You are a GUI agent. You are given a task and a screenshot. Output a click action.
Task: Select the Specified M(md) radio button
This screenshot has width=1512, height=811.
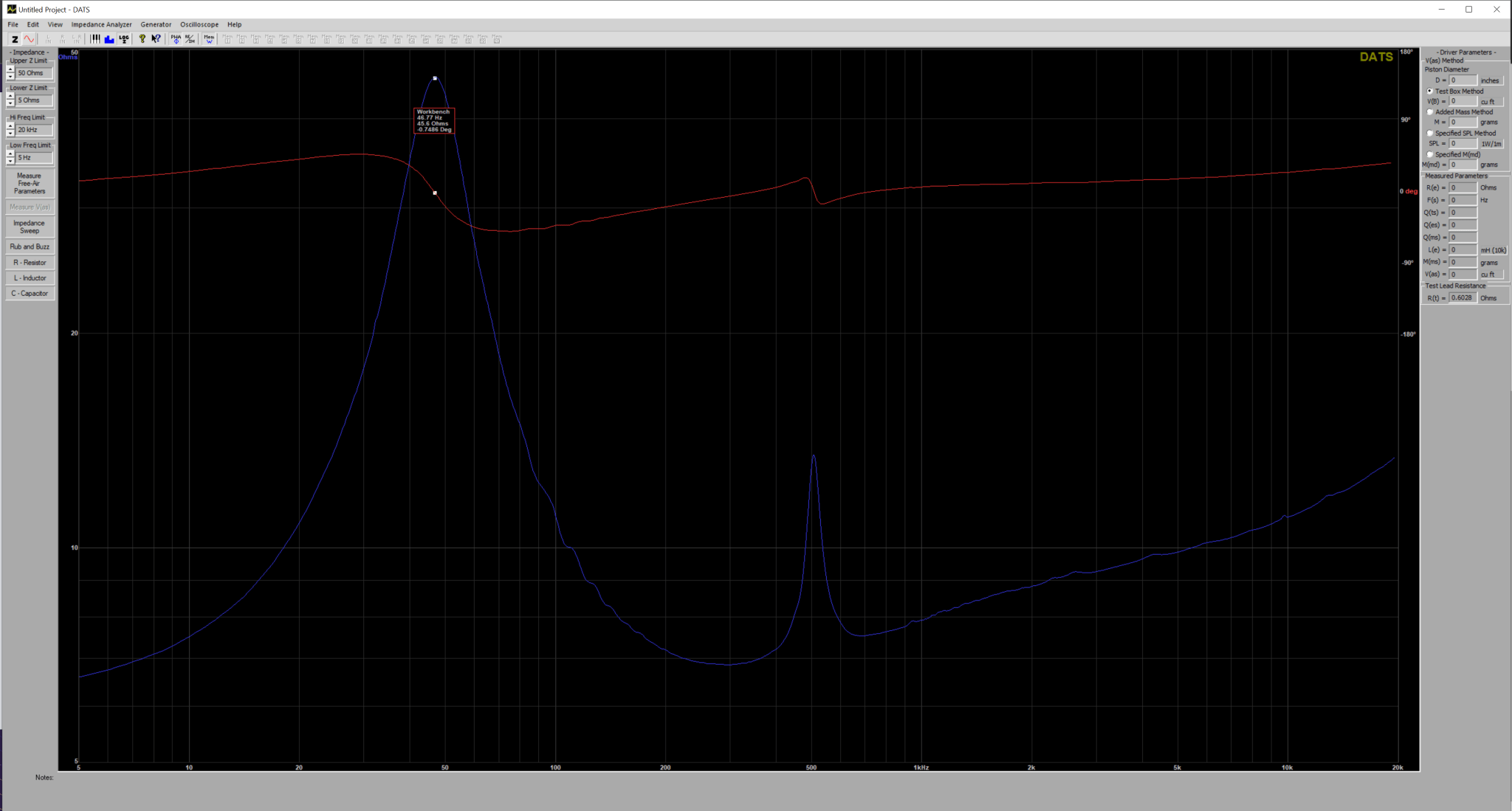click(x=1430, y=154)
